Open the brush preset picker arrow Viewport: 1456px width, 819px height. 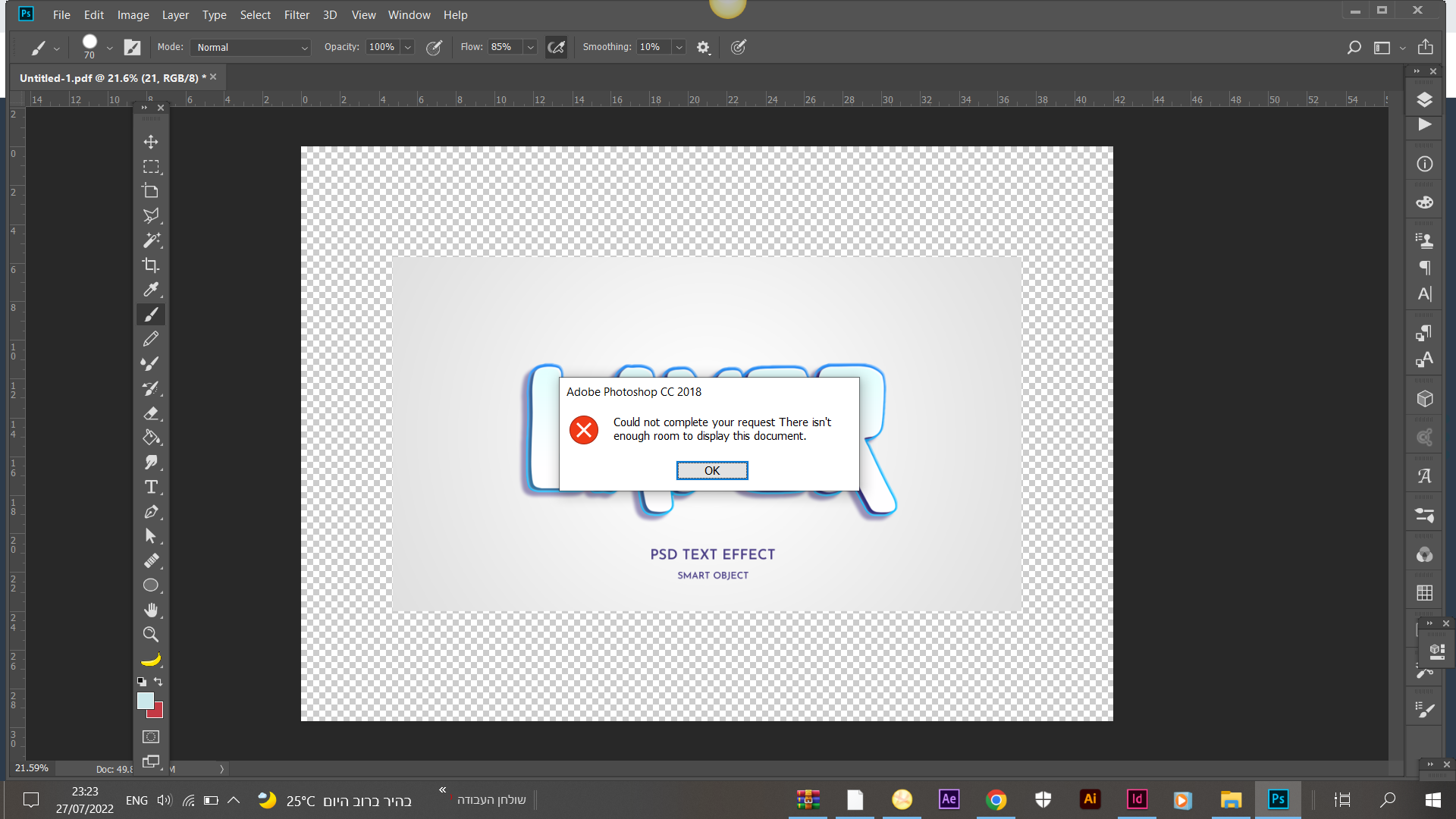(110, 47)
